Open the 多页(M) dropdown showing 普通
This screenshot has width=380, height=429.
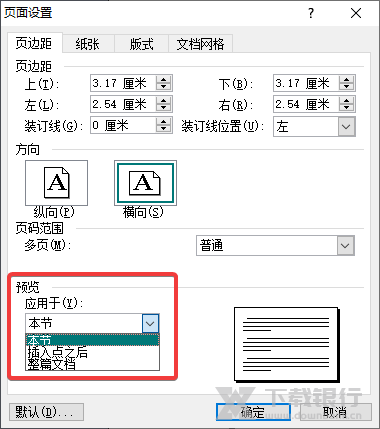[x=345, y=246]
